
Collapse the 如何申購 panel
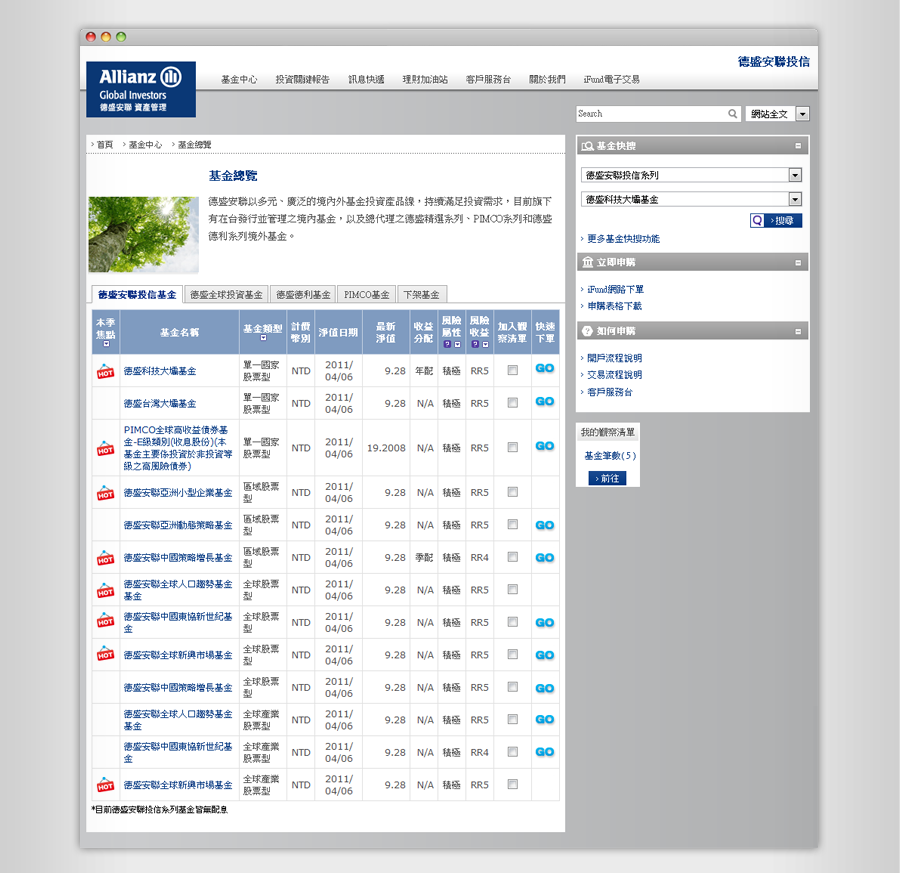[x=798, y=331]
